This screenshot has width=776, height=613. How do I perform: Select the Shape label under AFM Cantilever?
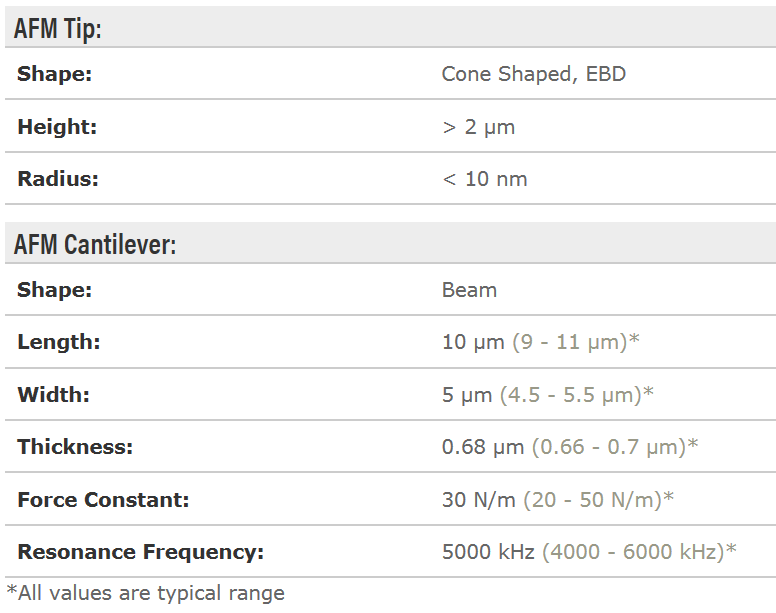(x=55, y=290)
